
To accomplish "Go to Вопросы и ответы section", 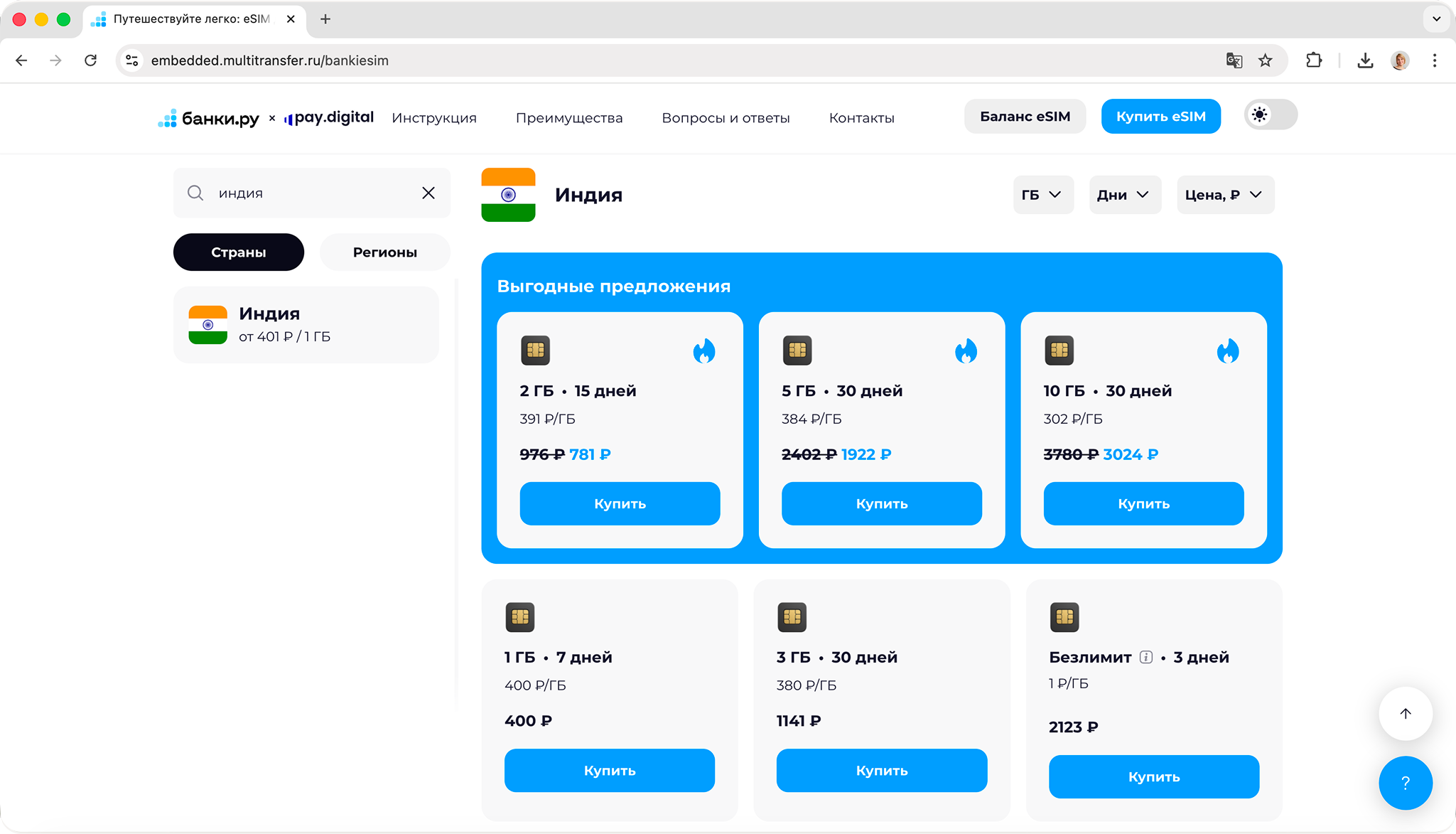I will click(x=726, y=118).
